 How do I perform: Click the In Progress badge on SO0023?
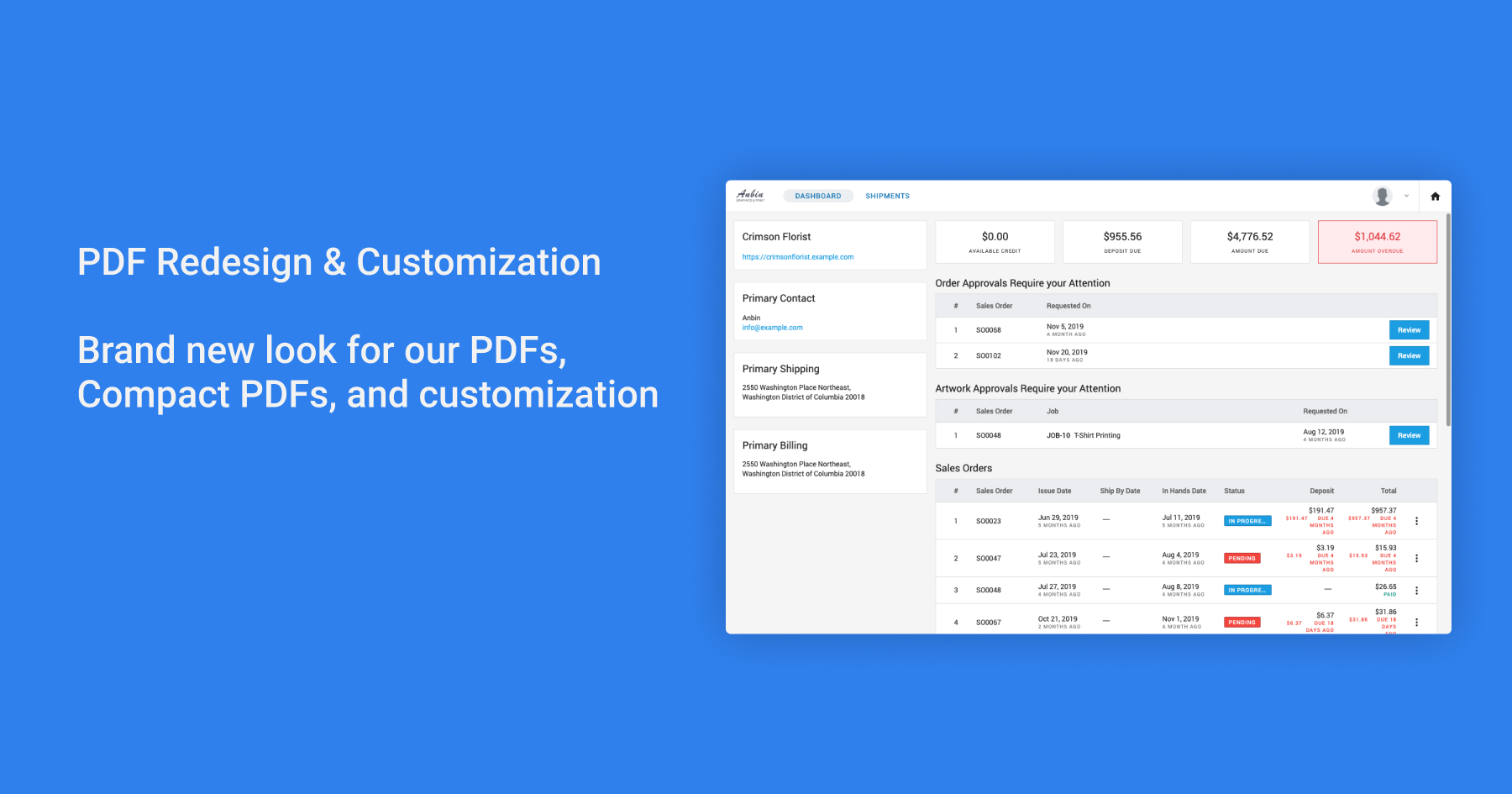[1247, 521]
